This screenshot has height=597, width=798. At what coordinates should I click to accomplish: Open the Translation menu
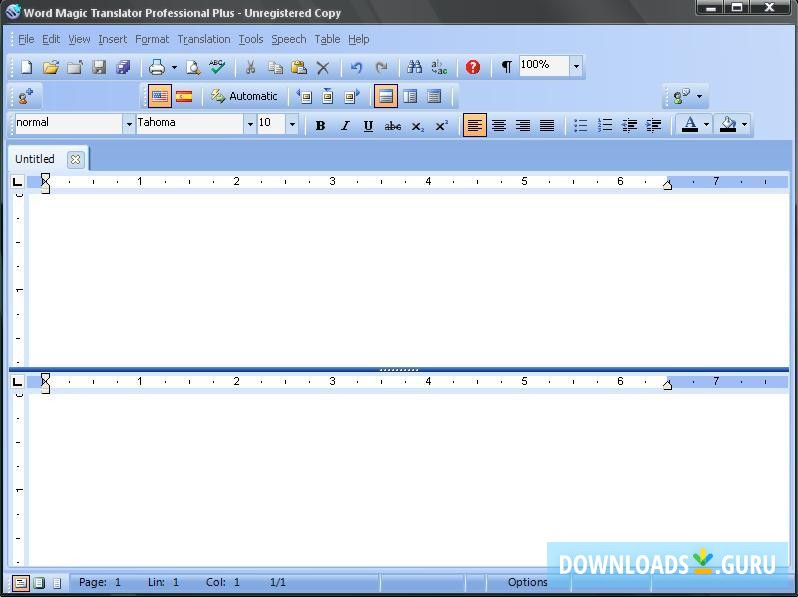[x=204, y=39]
